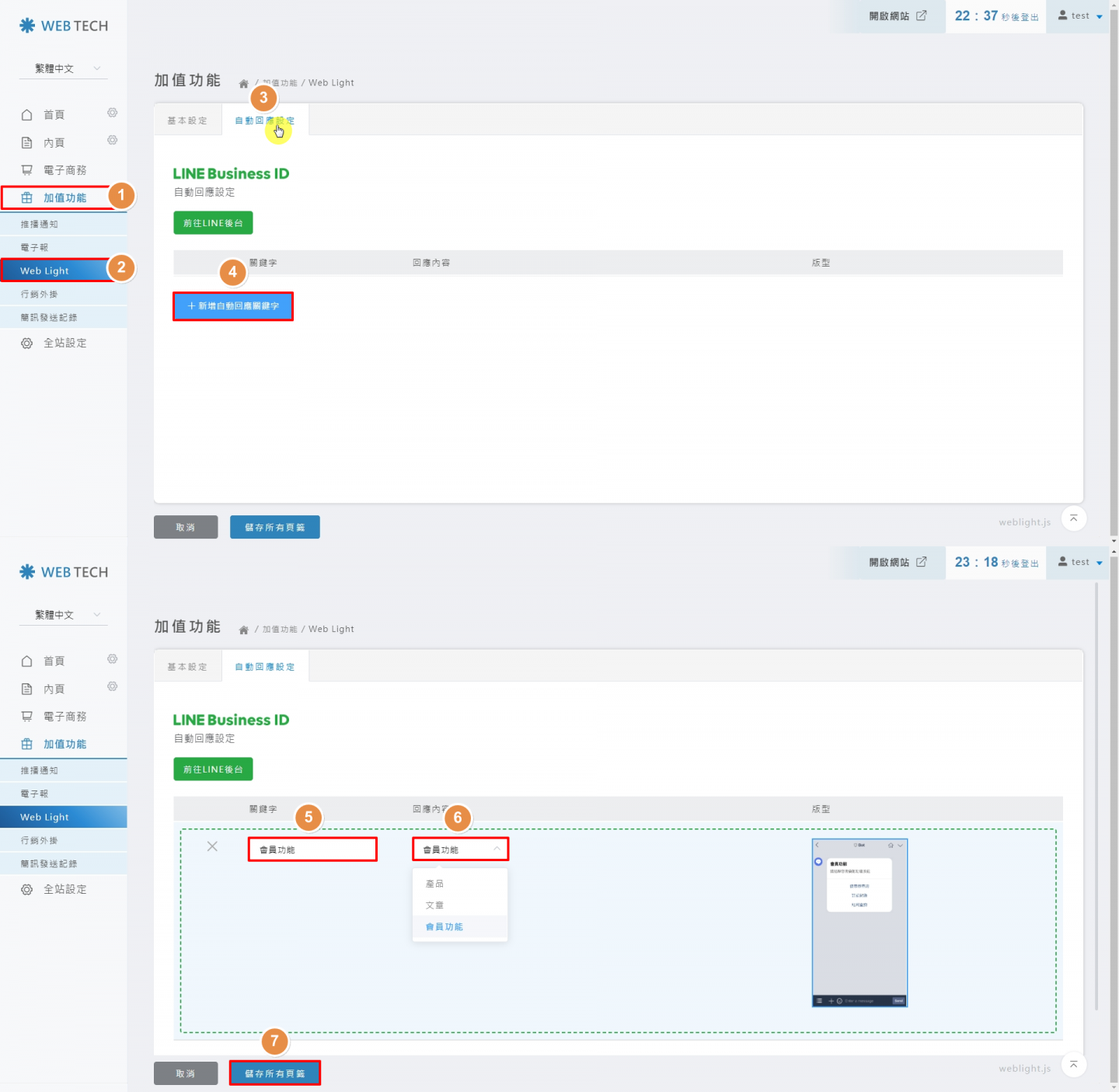Open the test user account dropdown
The image size is (1119, 1092).
(x=1080, y=16)
